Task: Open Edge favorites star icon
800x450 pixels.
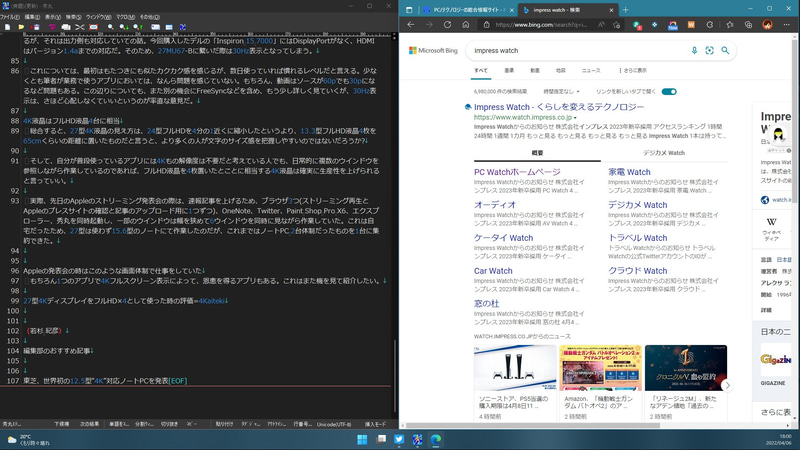Action: 730,24
